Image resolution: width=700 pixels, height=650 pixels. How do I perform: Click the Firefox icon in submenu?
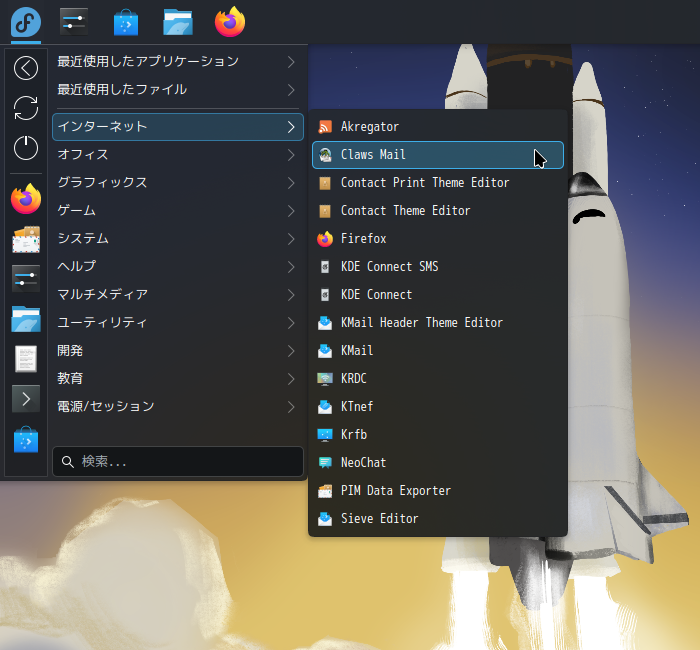coord(325,239)
